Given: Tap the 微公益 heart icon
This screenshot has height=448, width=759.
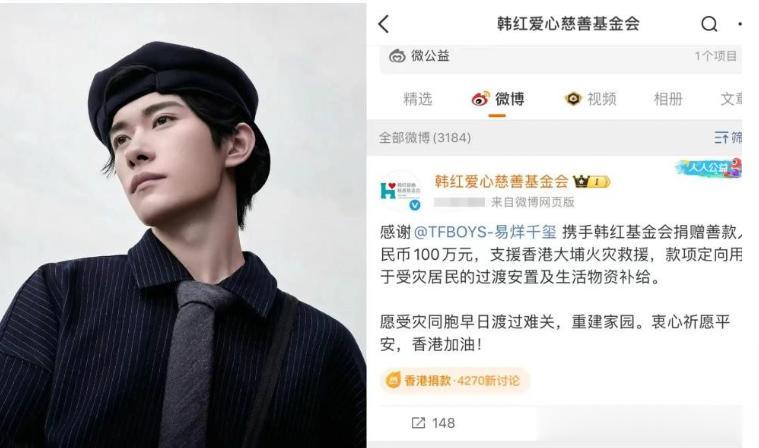Looking at the screenshot, I should [x=397, y=56].
